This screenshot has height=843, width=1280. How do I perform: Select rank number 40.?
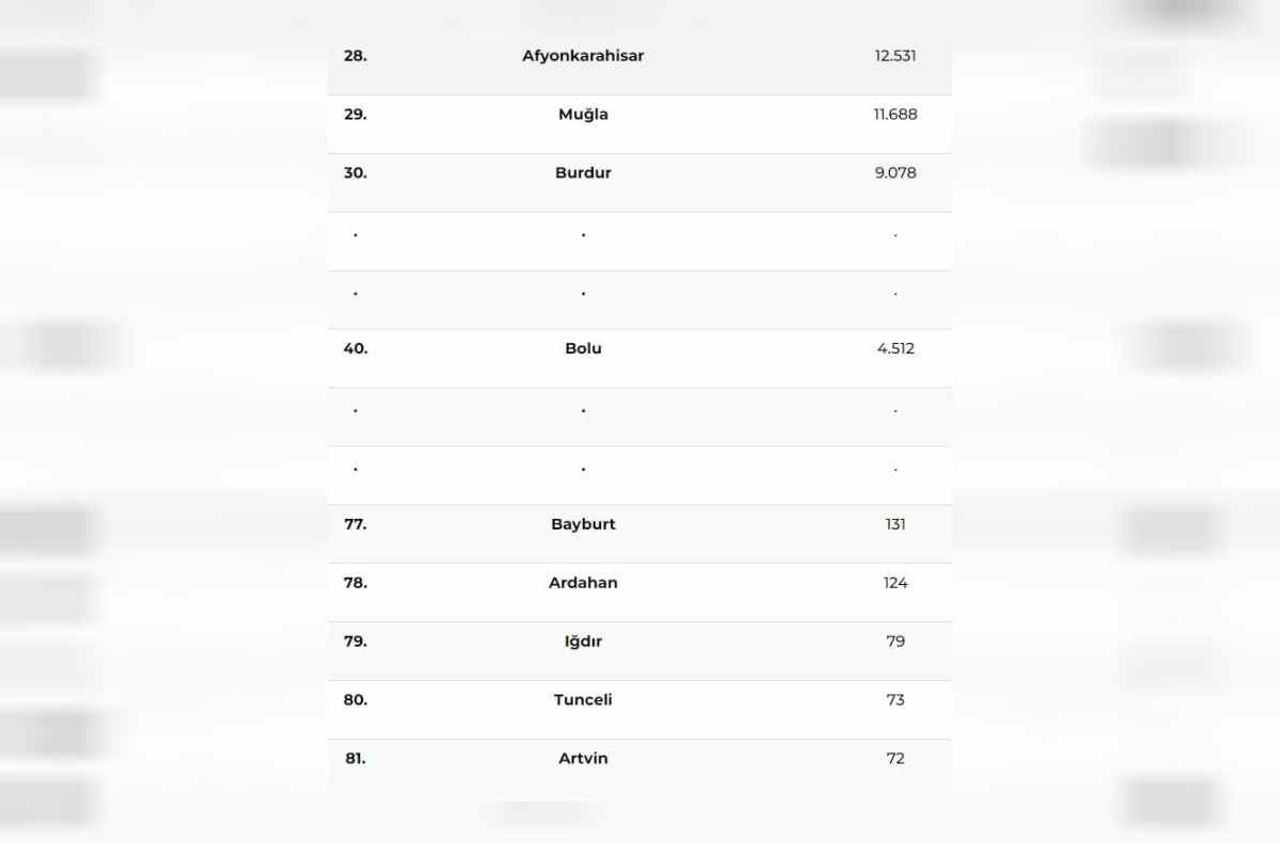355,349
